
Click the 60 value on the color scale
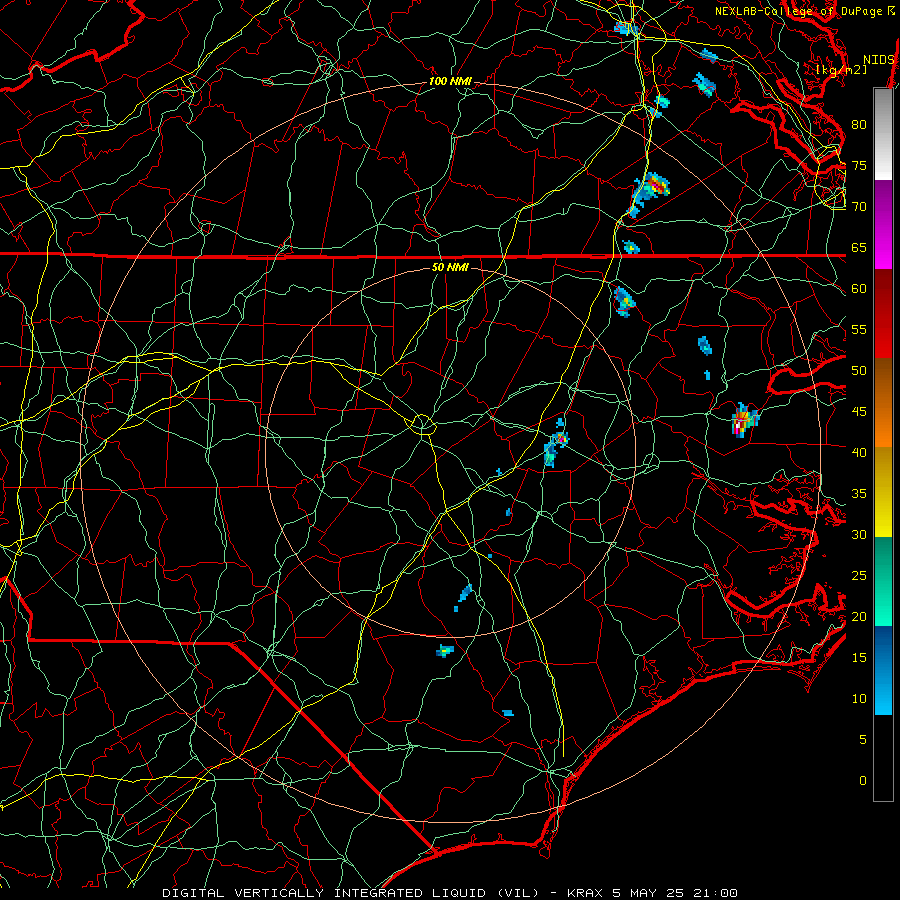pos(859,289)
